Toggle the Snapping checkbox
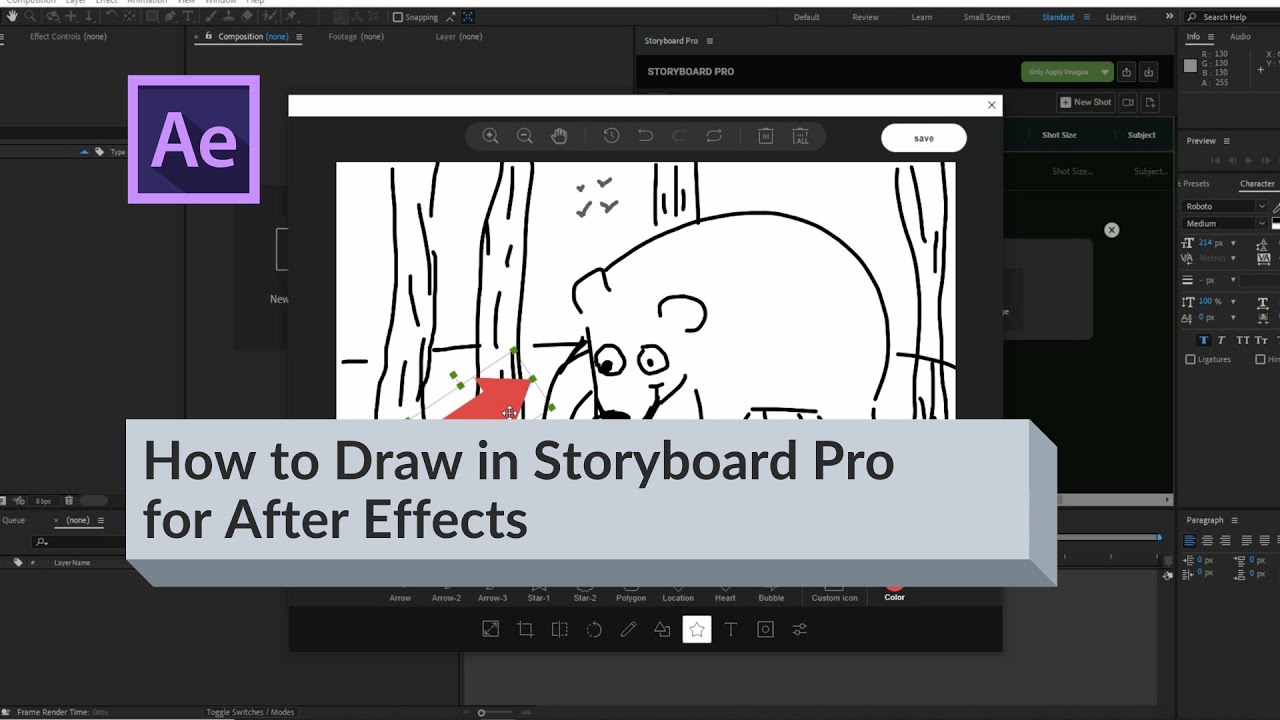The width and height of the screenshot is (1280, 720). (398, 17)
